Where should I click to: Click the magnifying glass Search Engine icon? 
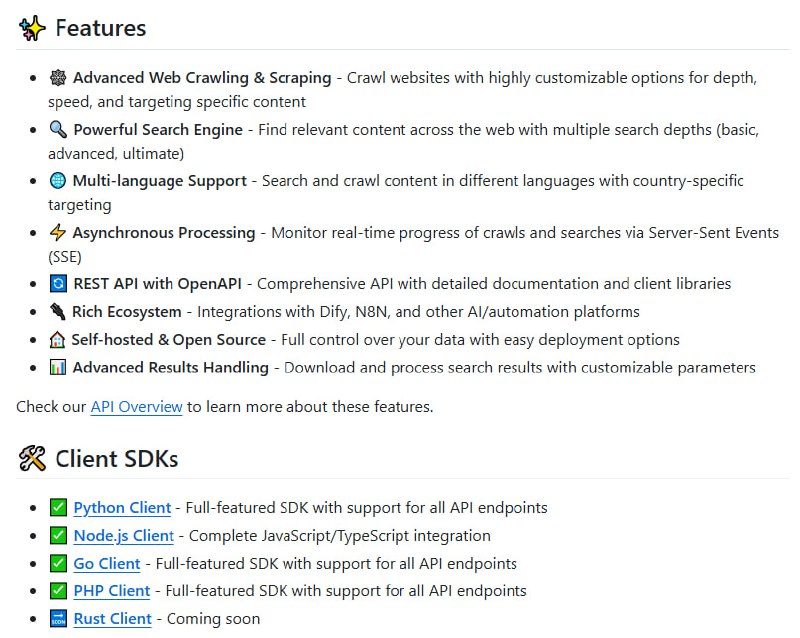pos(58,130)
